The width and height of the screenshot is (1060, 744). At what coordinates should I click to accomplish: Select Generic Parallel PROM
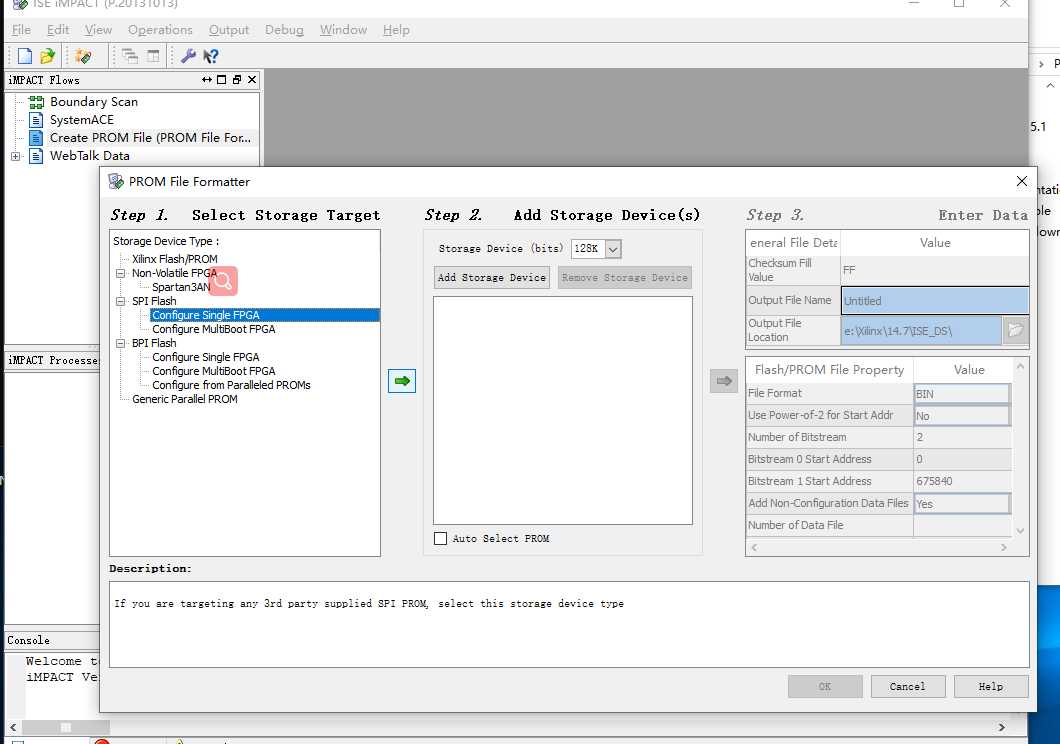pos(185,399)
